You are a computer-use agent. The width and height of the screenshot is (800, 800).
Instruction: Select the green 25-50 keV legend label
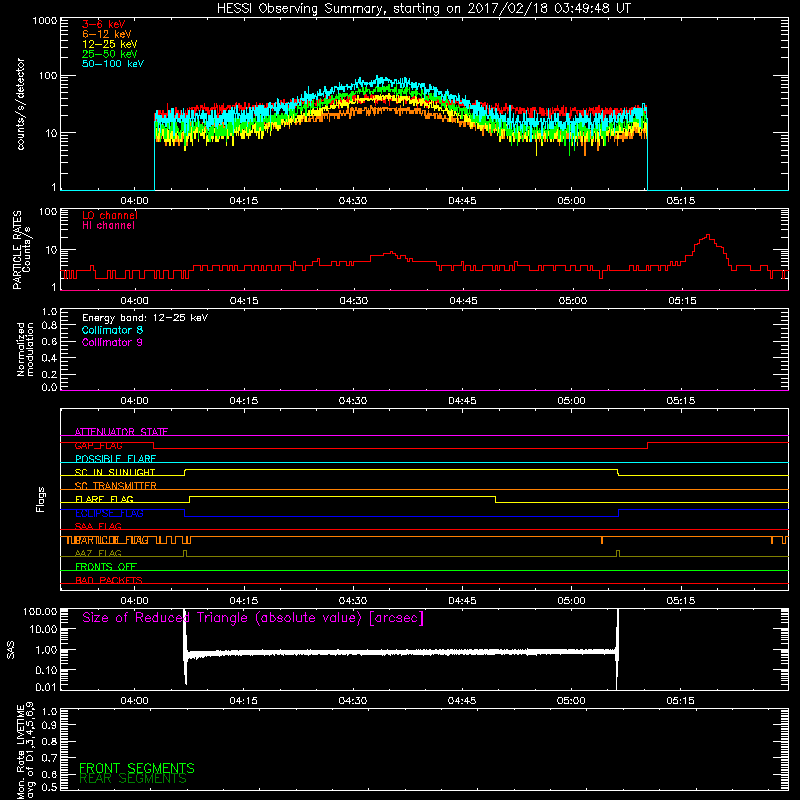(110, 54)
